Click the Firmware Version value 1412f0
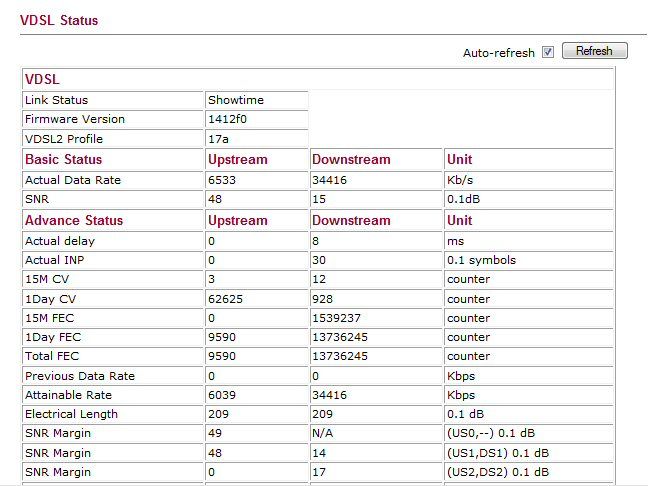 [227, 119]
